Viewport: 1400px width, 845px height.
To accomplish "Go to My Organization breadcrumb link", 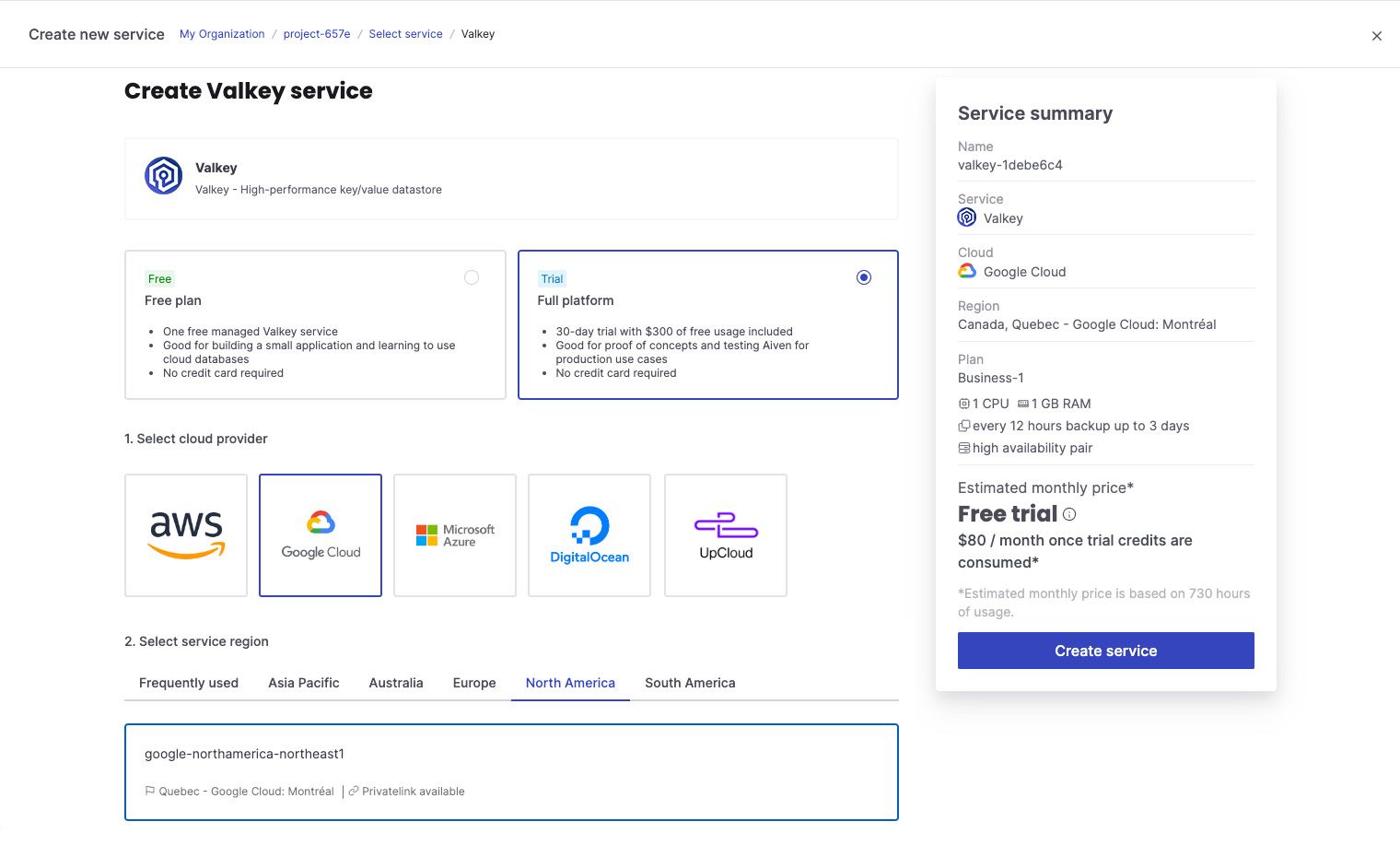I will tap(222, 34).
